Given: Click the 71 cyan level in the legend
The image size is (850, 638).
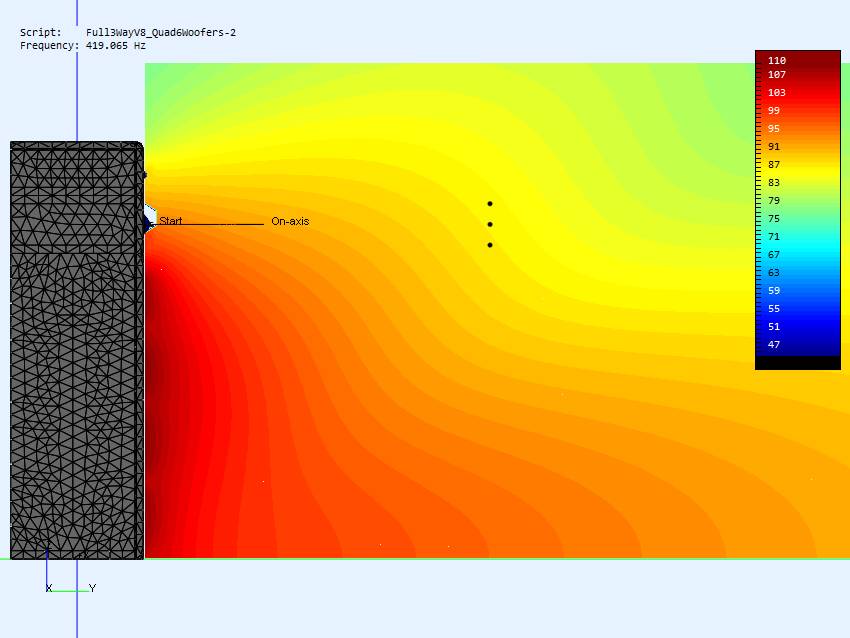Looking at the screenshot, I should (x=774, y=236).
